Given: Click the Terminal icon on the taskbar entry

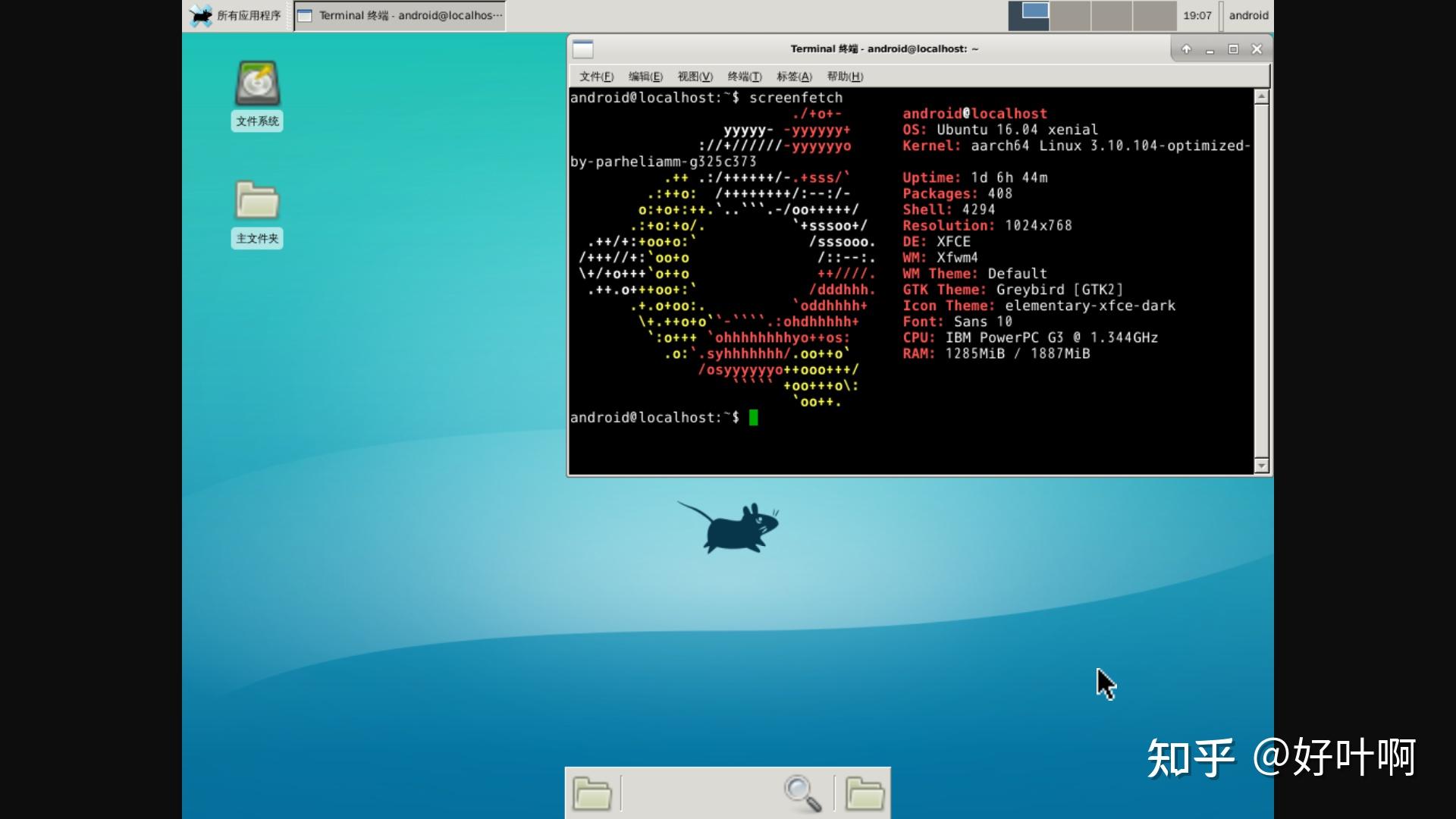Looking at the screenshot, I should coord(306,14).
